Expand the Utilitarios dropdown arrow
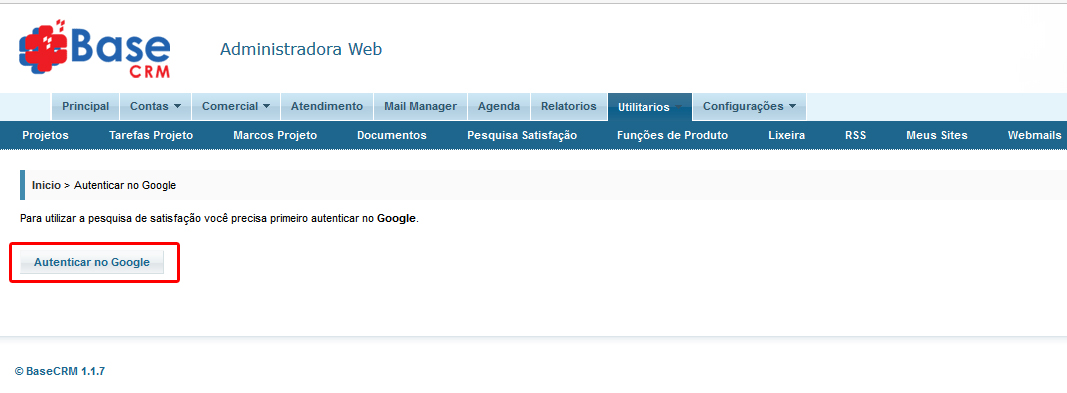This screenshot has width=1067, height=393. click(678, 107)
